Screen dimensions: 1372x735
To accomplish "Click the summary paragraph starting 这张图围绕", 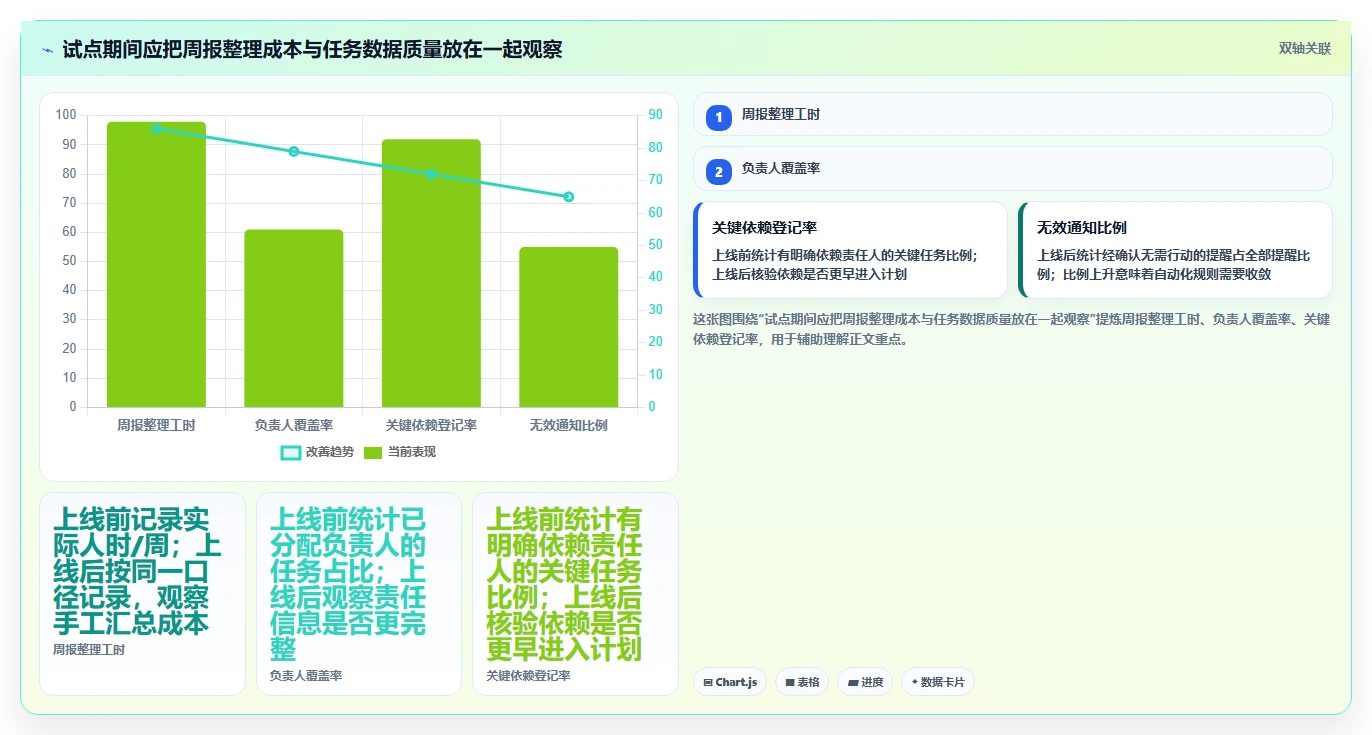I will [1012, 329].
